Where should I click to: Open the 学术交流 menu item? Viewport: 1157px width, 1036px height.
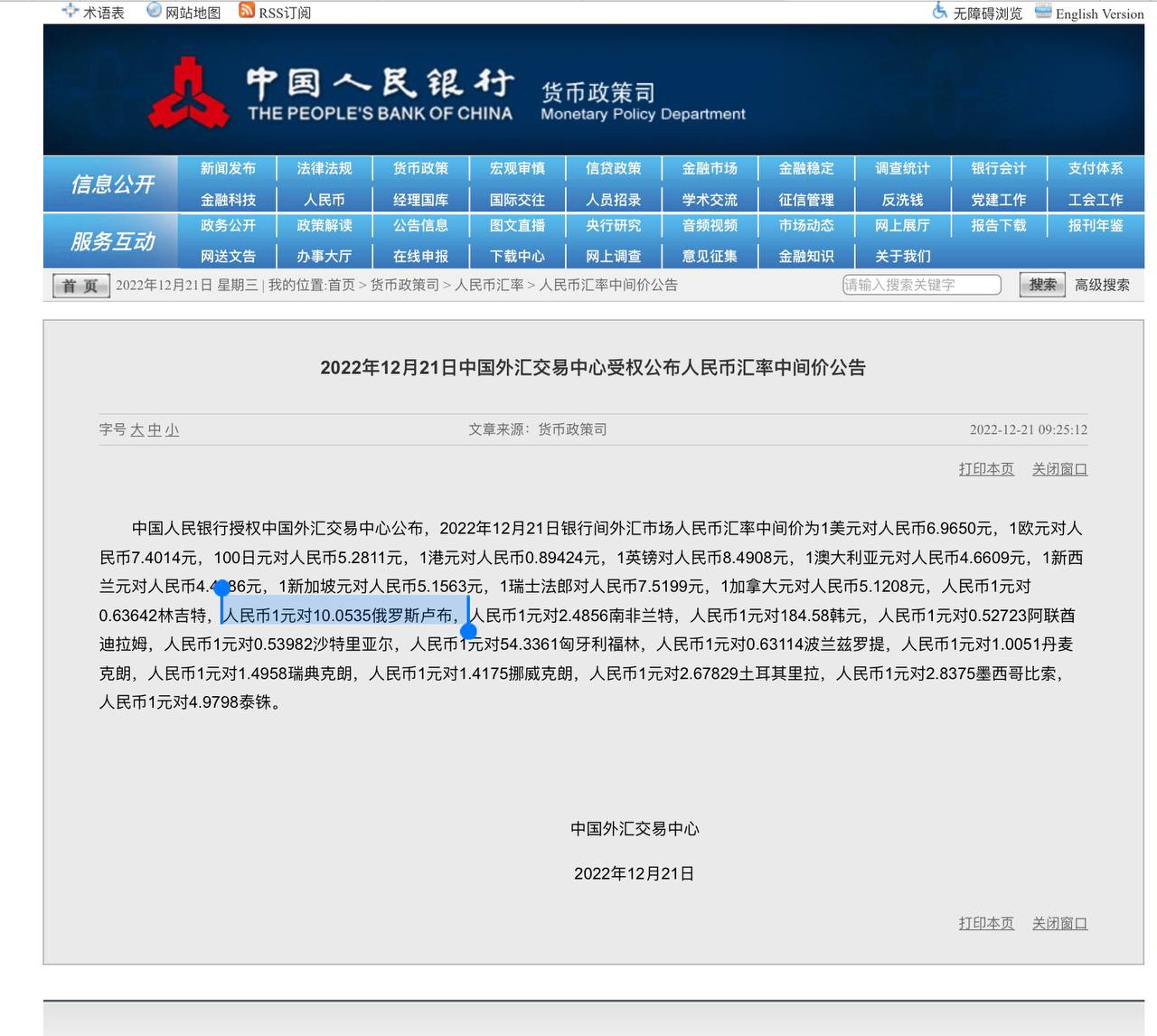710,200
